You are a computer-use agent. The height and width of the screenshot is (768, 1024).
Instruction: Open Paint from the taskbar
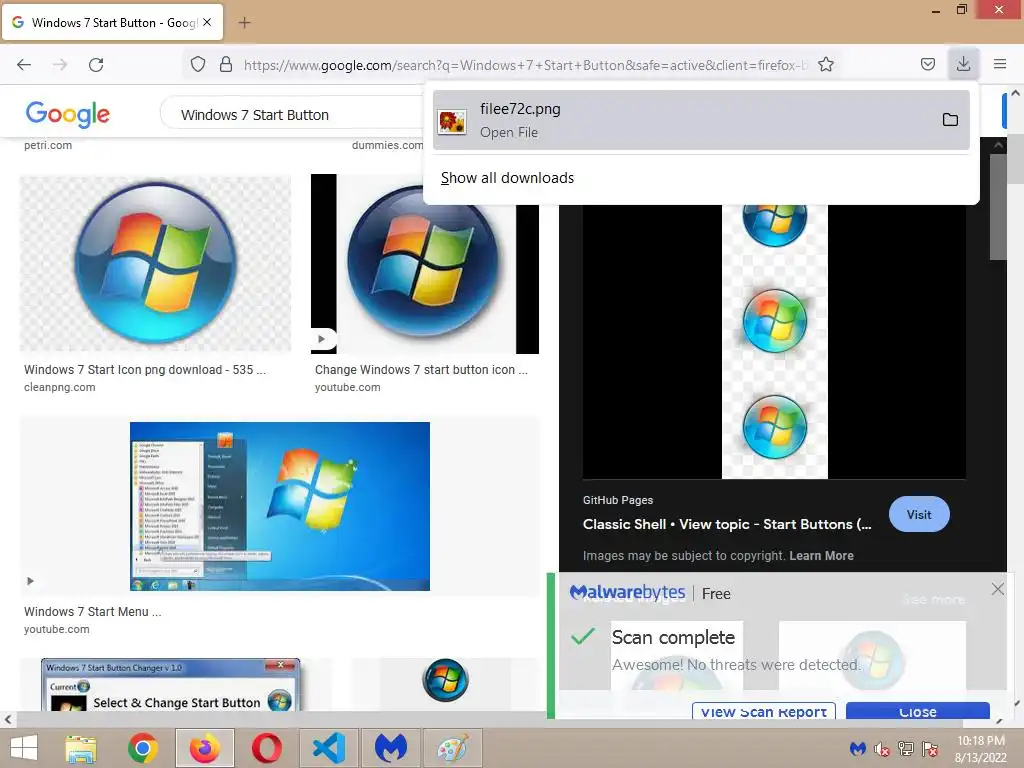453,748
